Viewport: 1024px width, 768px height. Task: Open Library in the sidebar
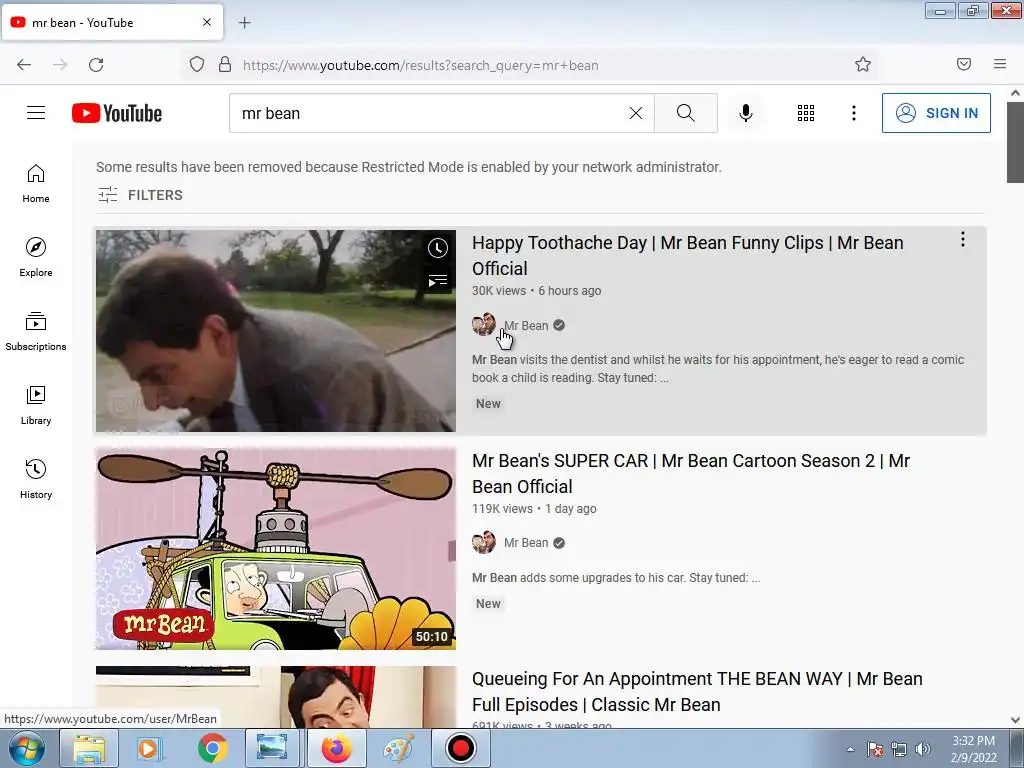36,405
